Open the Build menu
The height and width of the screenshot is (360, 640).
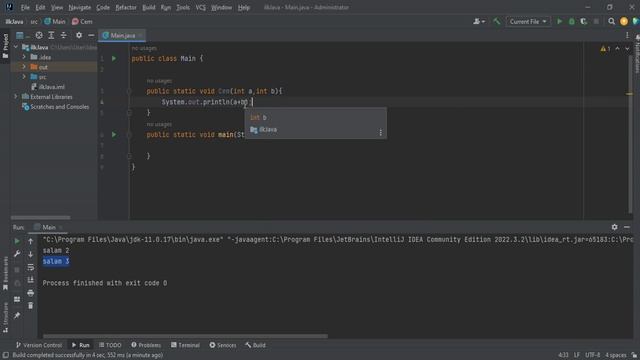point(149,7)
